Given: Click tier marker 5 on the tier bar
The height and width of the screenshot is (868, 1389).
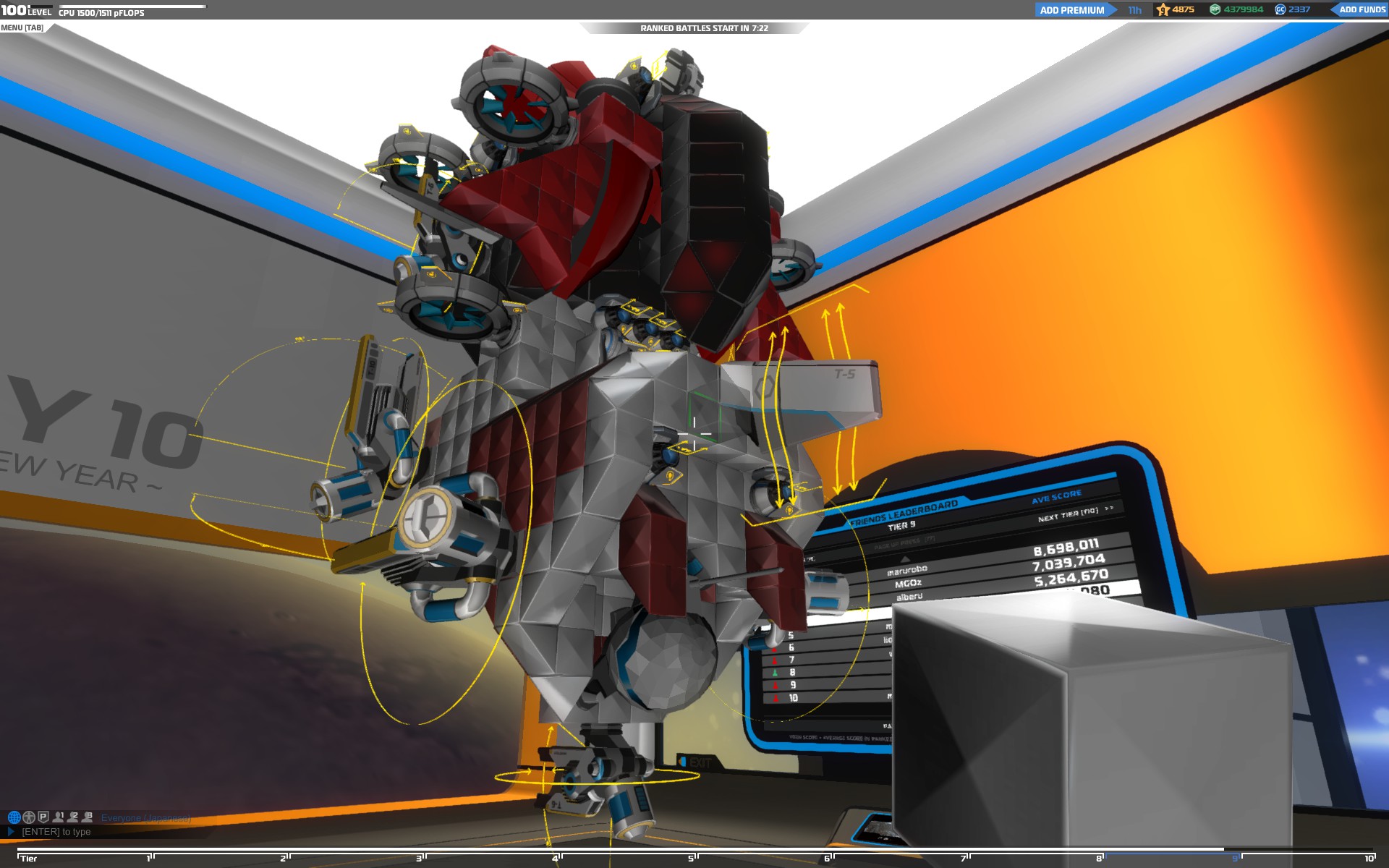Looking at the screenshot, I should click(690, 859).
